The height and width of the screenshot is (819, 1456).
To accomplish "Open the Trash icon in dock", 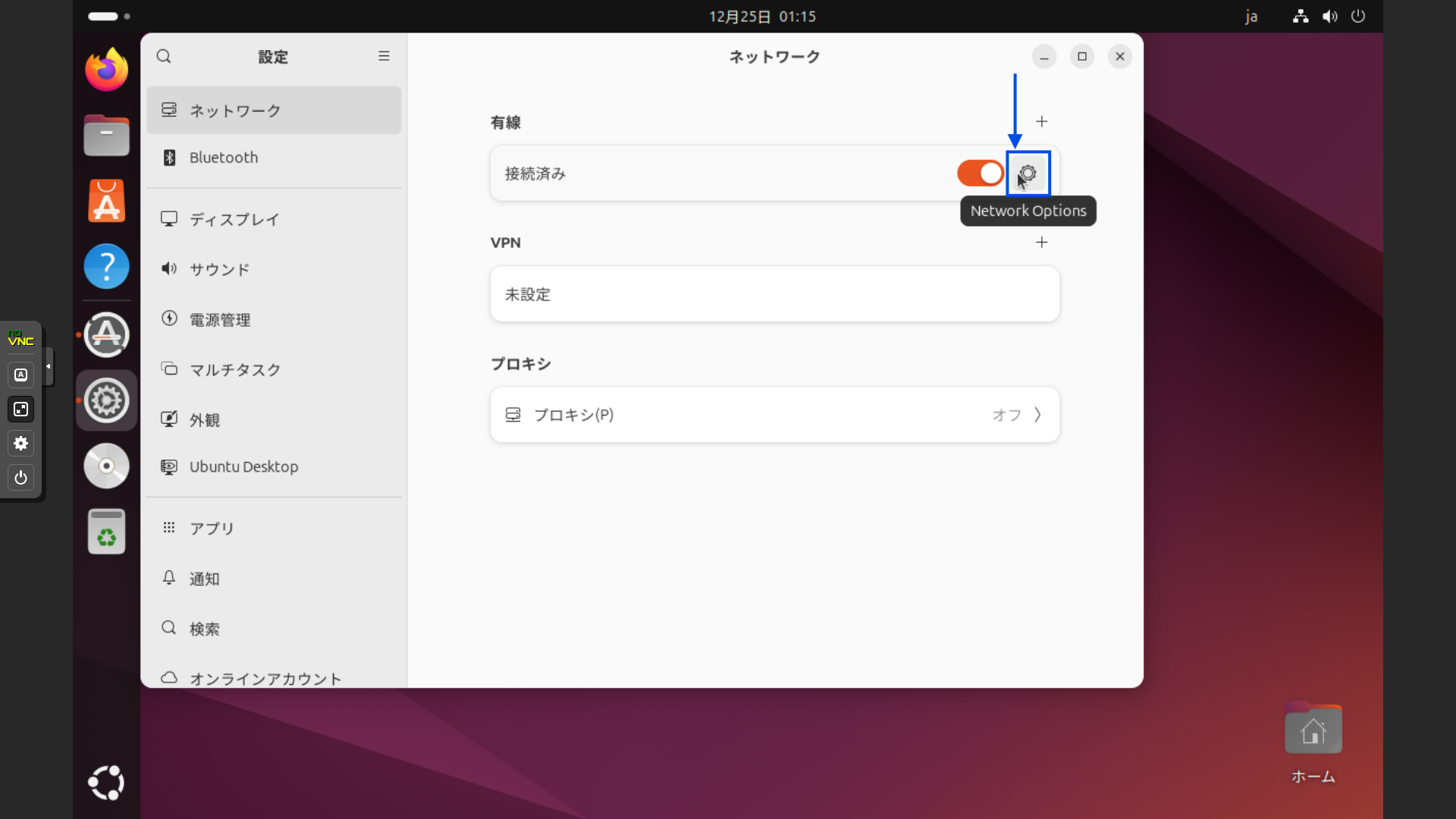I will point(106,532).
